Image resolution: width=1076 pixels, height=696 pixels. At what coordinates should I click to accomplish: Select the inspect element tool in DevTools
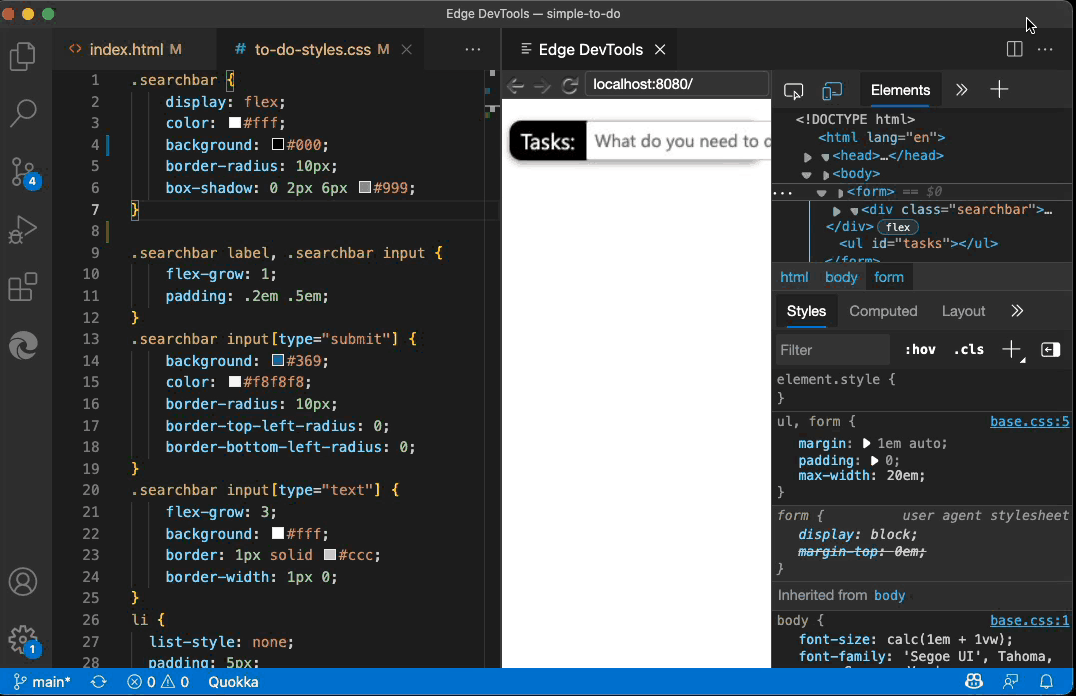(793, 90)
